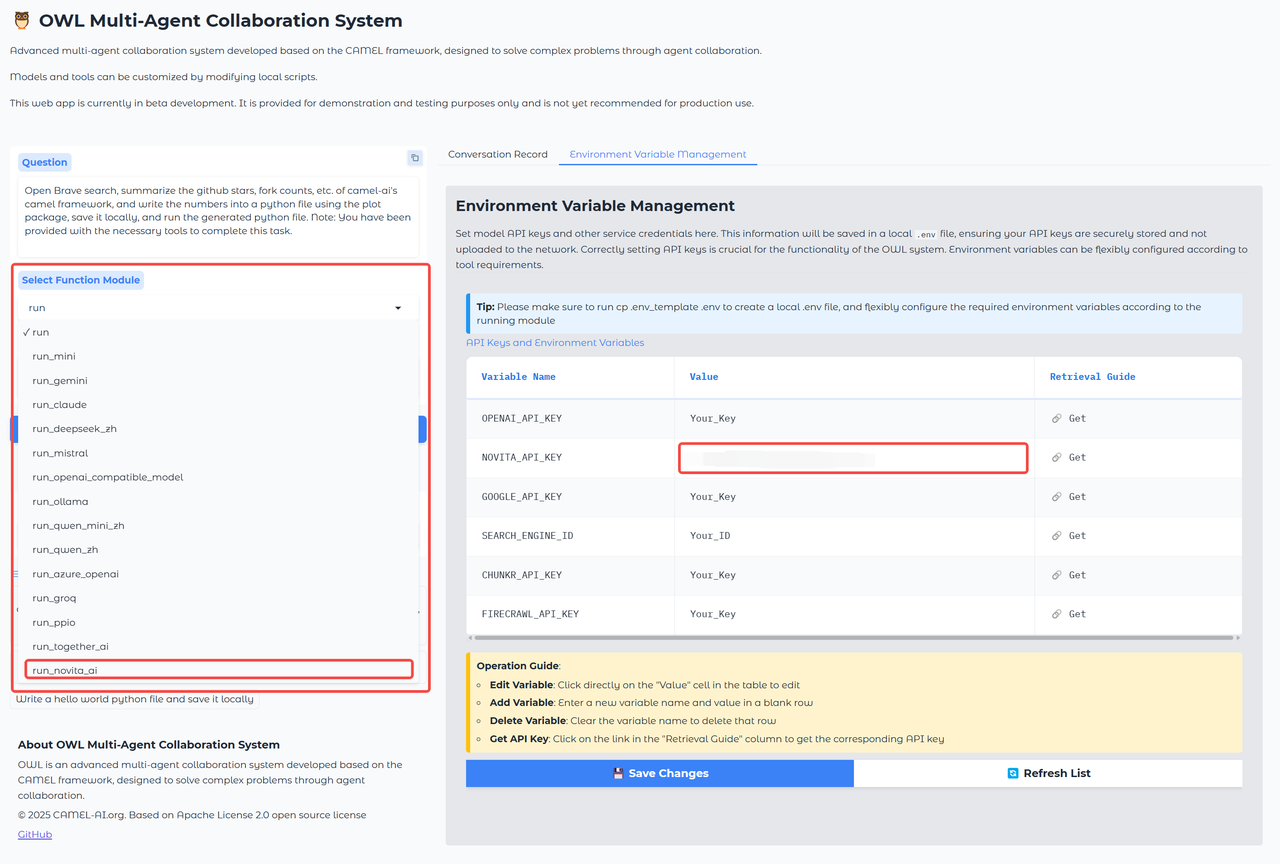Edit the NOVITA_API_KEY value cell
1280x864 pixels.
[854, 457]
